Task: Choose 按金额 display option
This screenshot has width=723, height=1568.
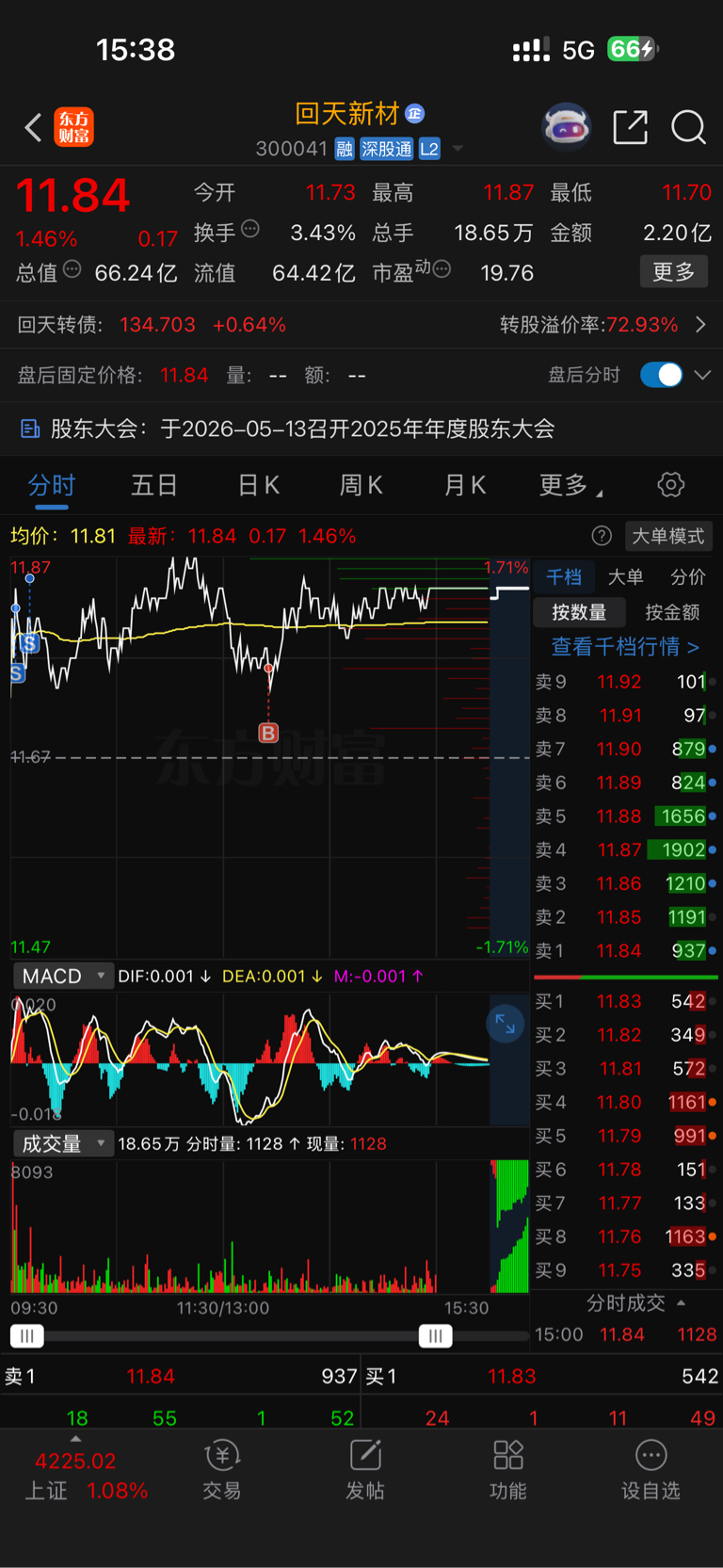Action: pos(672,612)
